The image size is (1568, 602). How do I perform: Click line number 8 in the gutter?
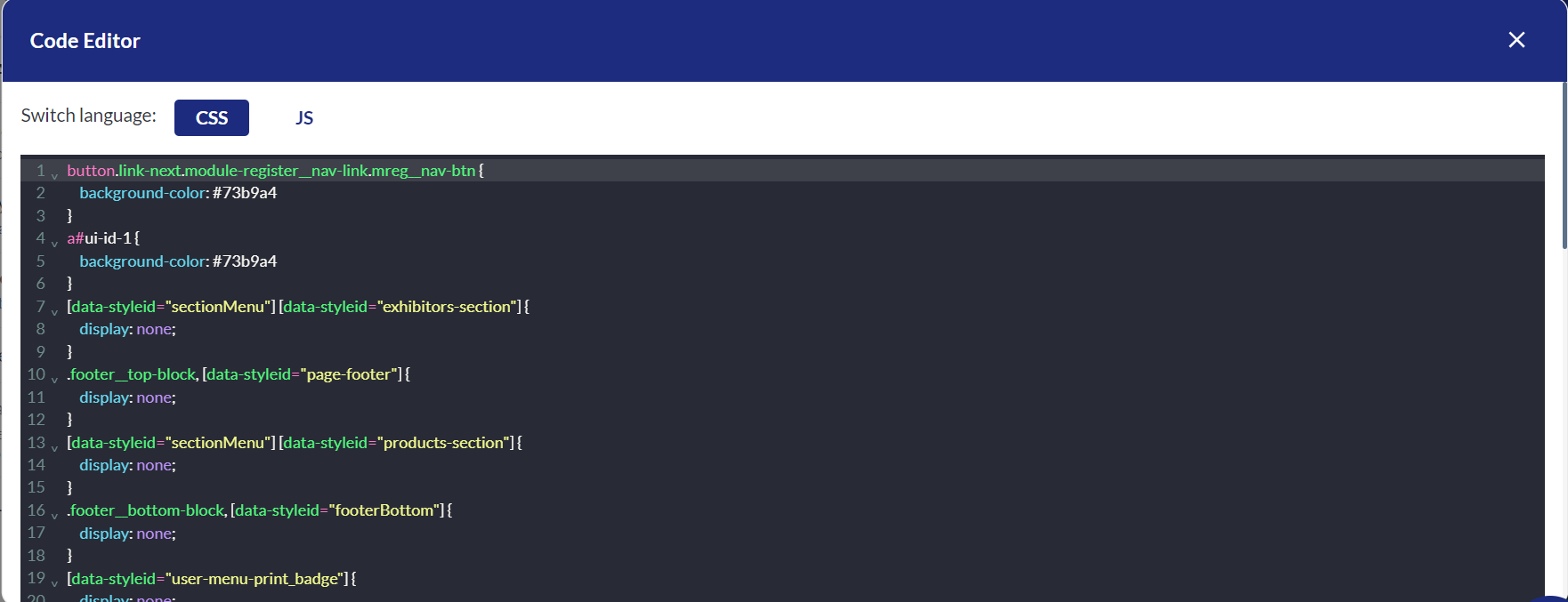(40, 329)
